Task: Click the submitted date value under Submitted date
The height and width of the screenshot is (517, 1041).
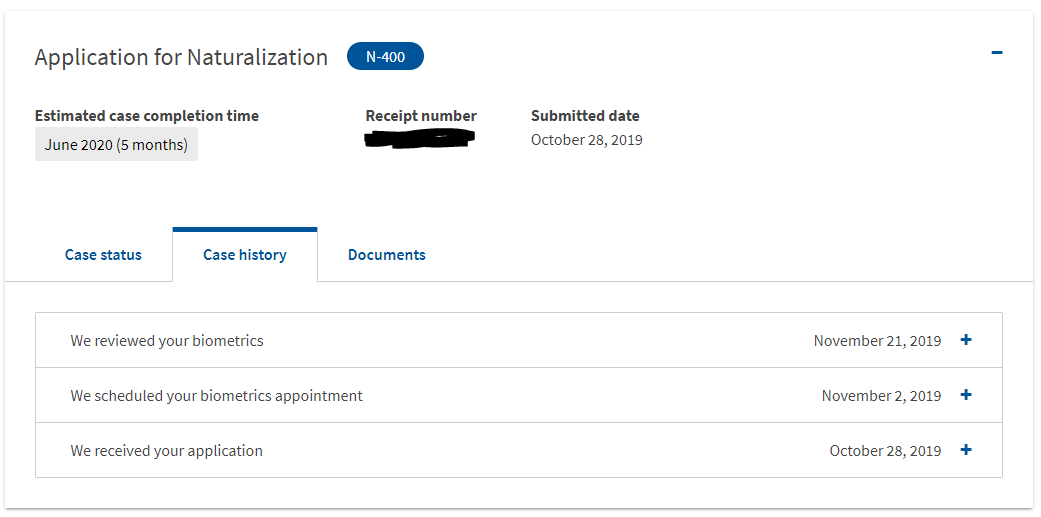Action: [x=587, y=140]
